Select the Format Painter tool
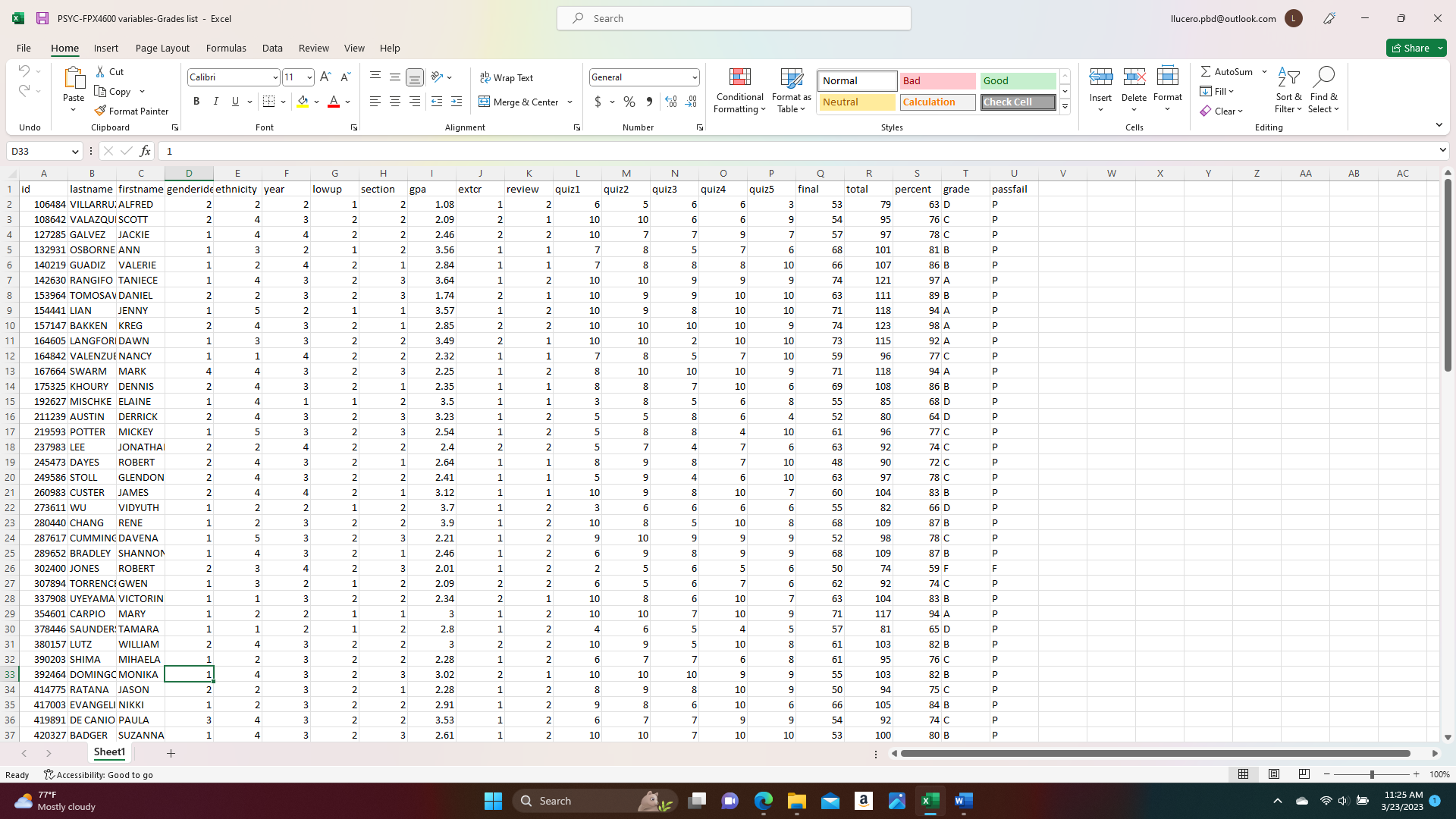1456x819 pixels. [x=132, y=111]
